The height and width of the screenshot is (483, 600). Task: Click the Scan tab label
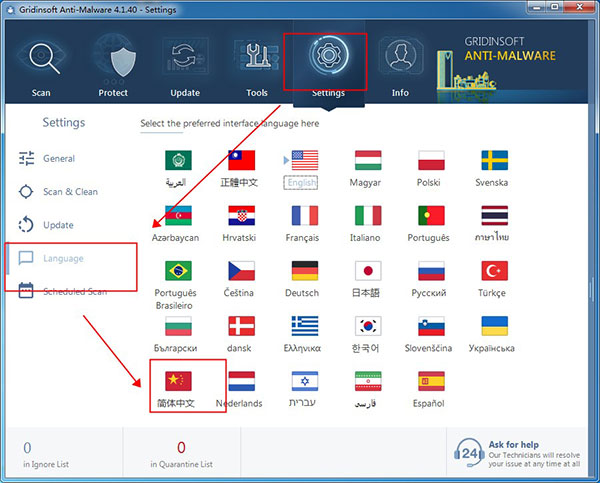click(41, 93)
